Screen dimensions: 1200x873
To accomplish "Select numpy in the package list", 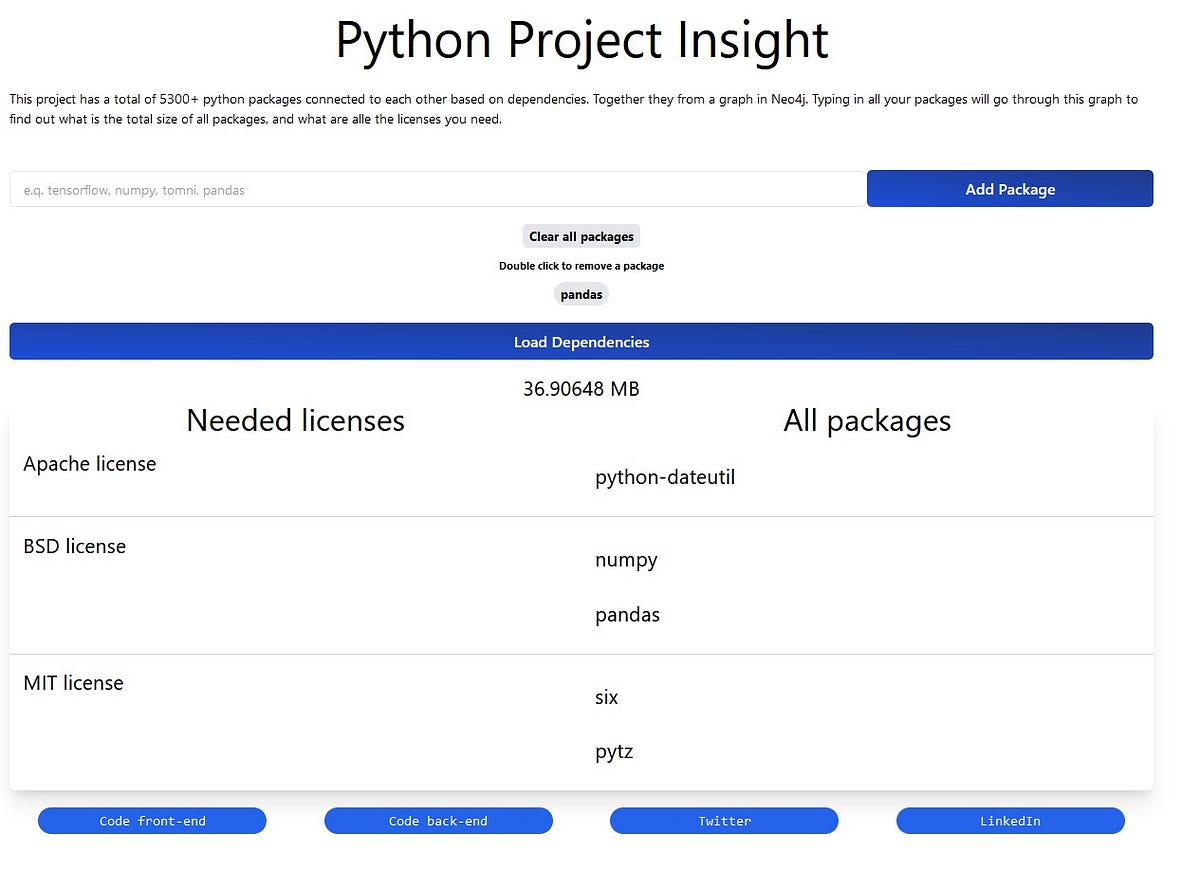I will (x=626, y=560).
